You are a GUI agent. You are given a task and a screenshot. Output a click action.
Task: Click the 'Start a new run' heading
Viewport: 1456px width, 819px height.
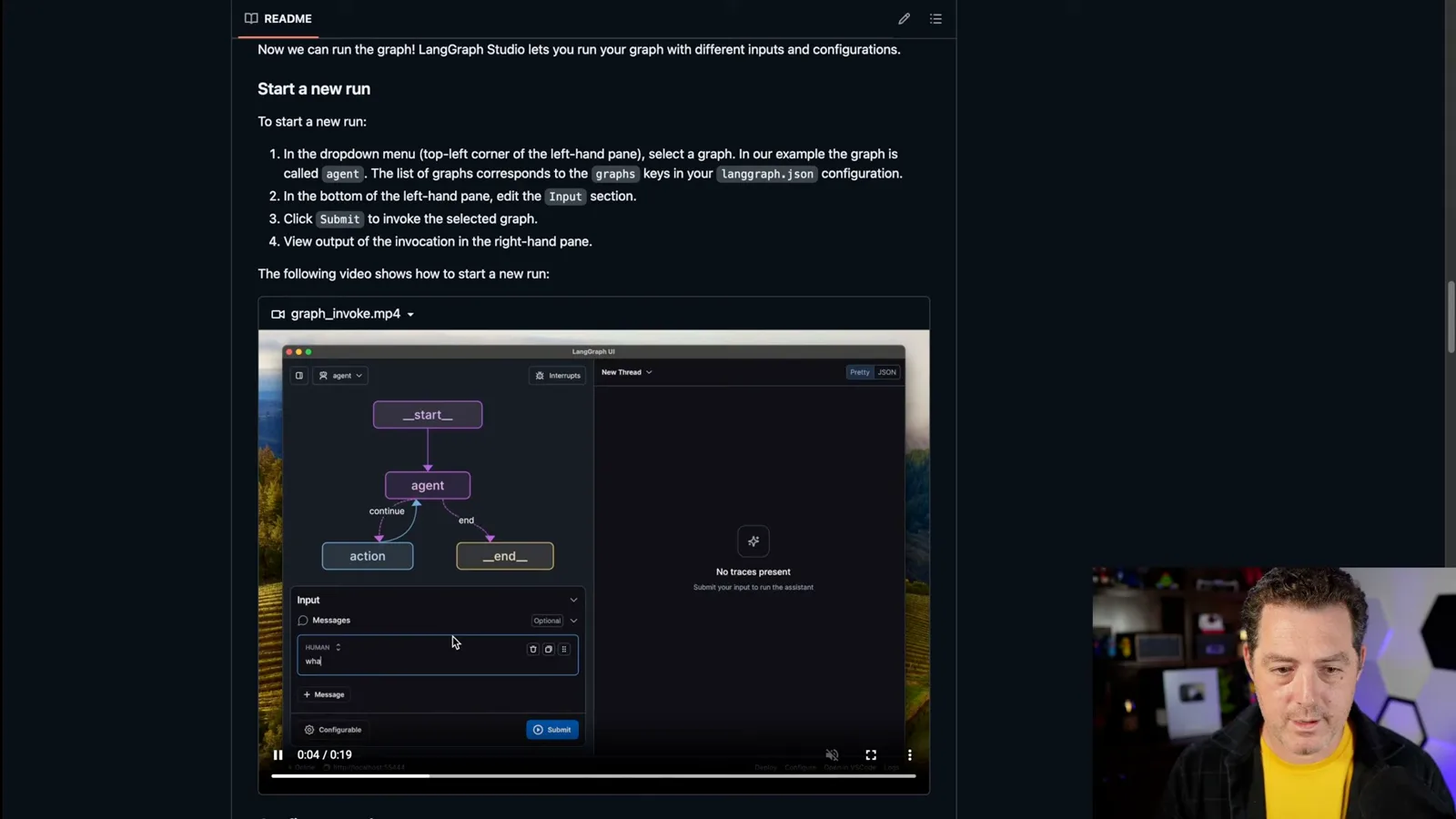pyautogui.click(x=314, y=89)
